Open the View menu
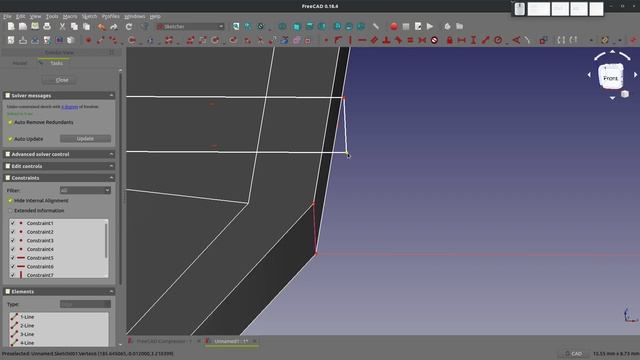The image size is (640, 360). (36, 16)
